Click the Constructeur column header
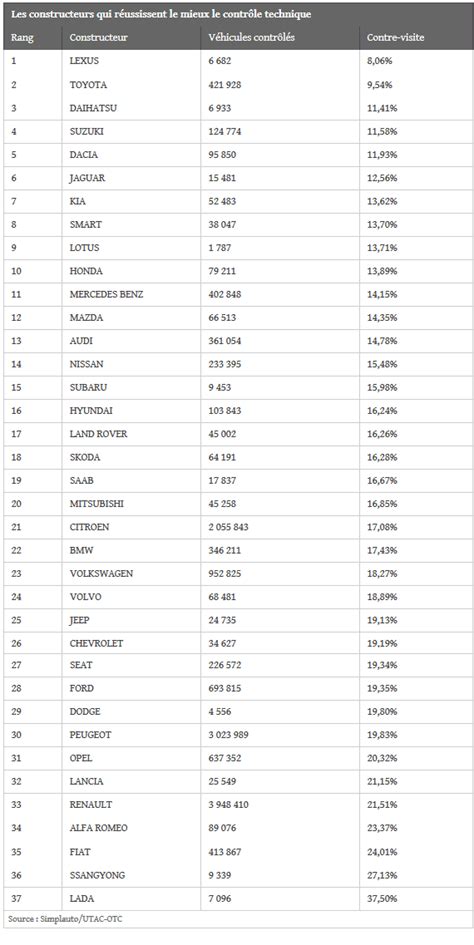 [98, 38]
